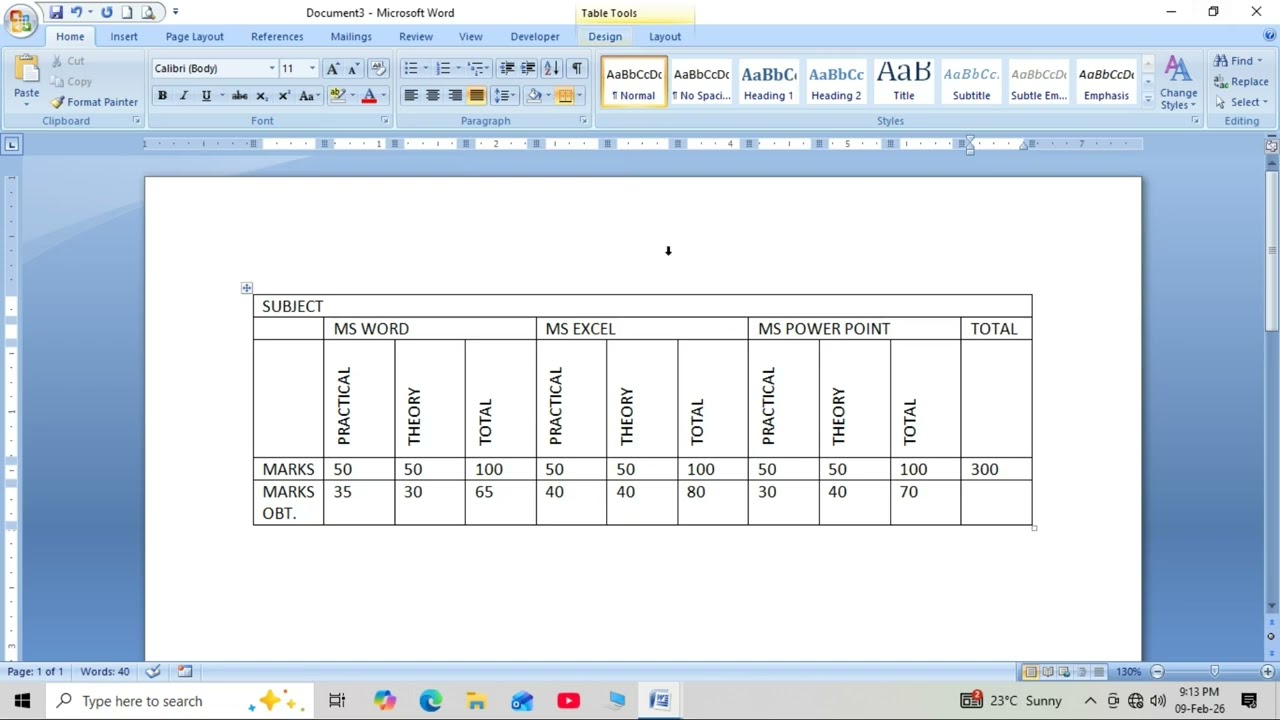Toggle Align Text Right

click(455, 96)
